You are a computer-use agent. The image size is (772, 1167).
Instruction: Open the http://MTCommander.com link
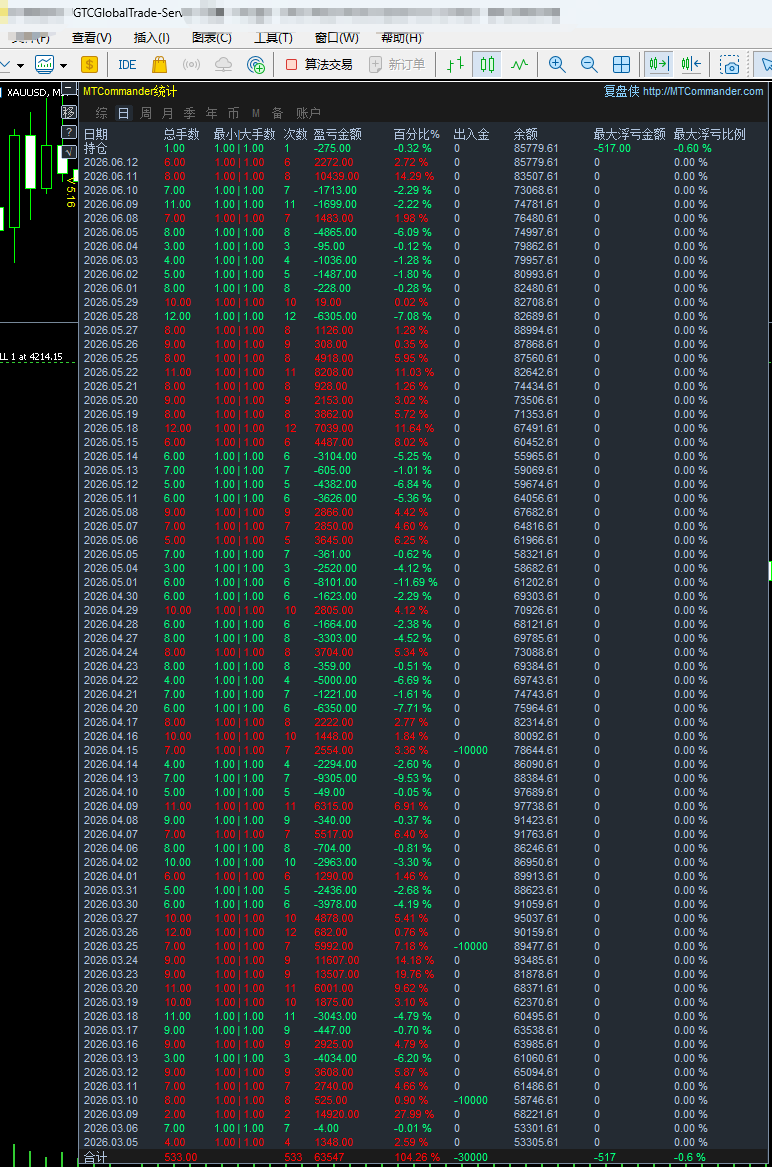pos(703,92)
